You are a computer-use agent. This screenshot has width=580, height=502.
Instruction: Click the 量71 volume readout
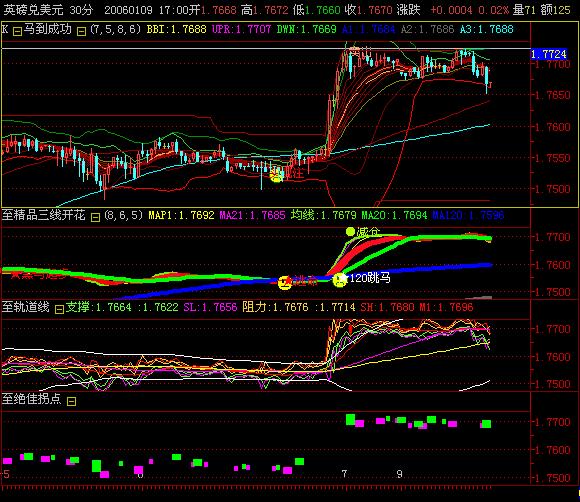[x=524, y=10]
